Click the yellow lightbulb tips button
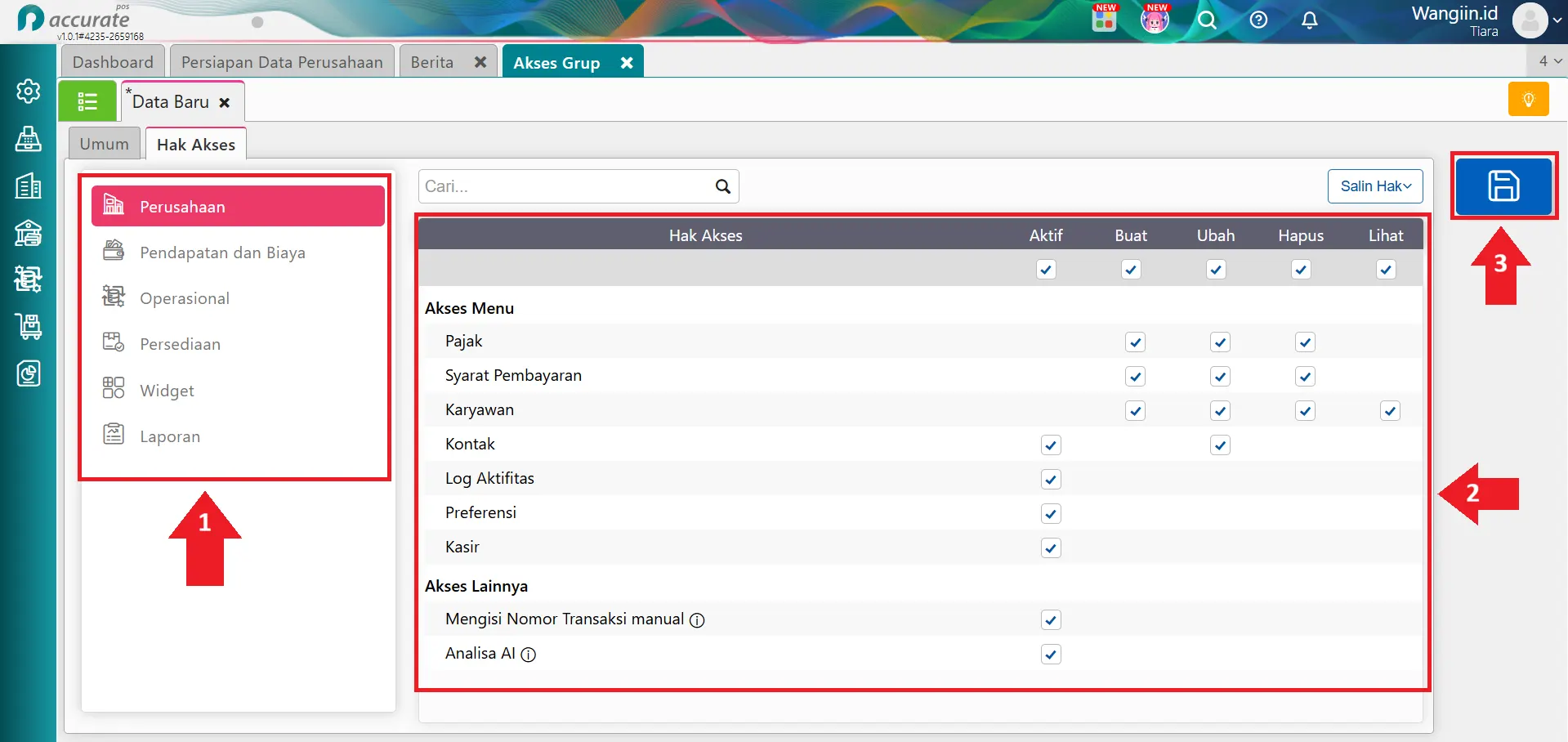Screen dimensions: 1568x742 pyautogui.click(x=1529, y=100)
